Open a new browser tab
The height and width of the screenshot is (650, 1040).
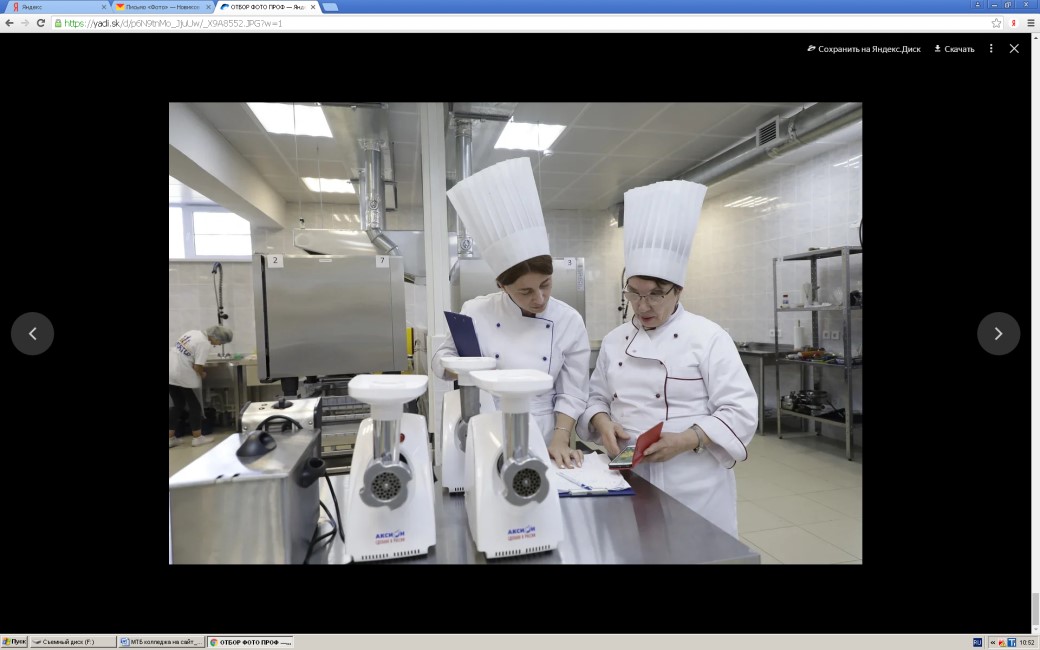coord(330,7)
